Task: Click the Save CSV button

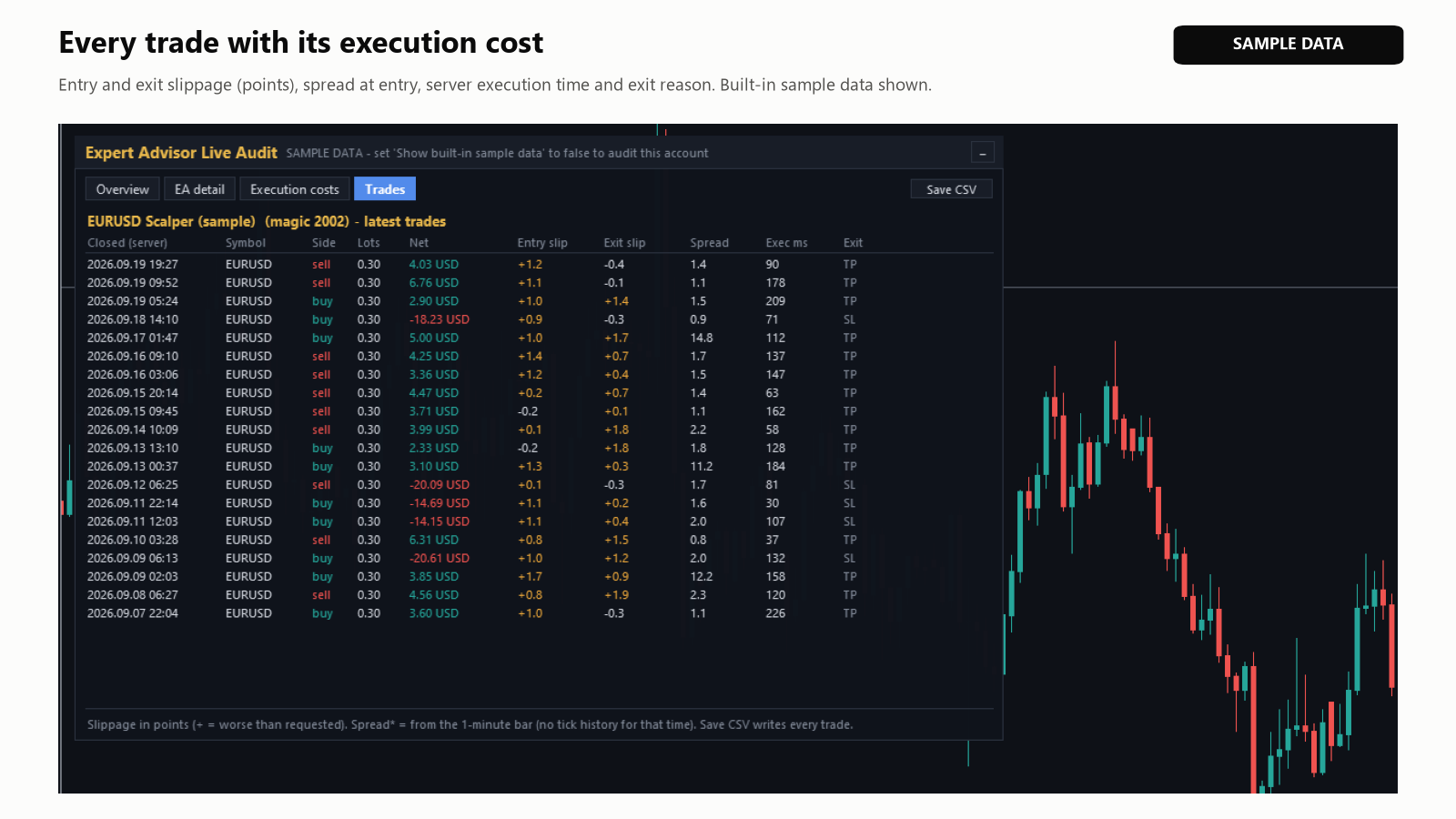Action: point(951,189)
